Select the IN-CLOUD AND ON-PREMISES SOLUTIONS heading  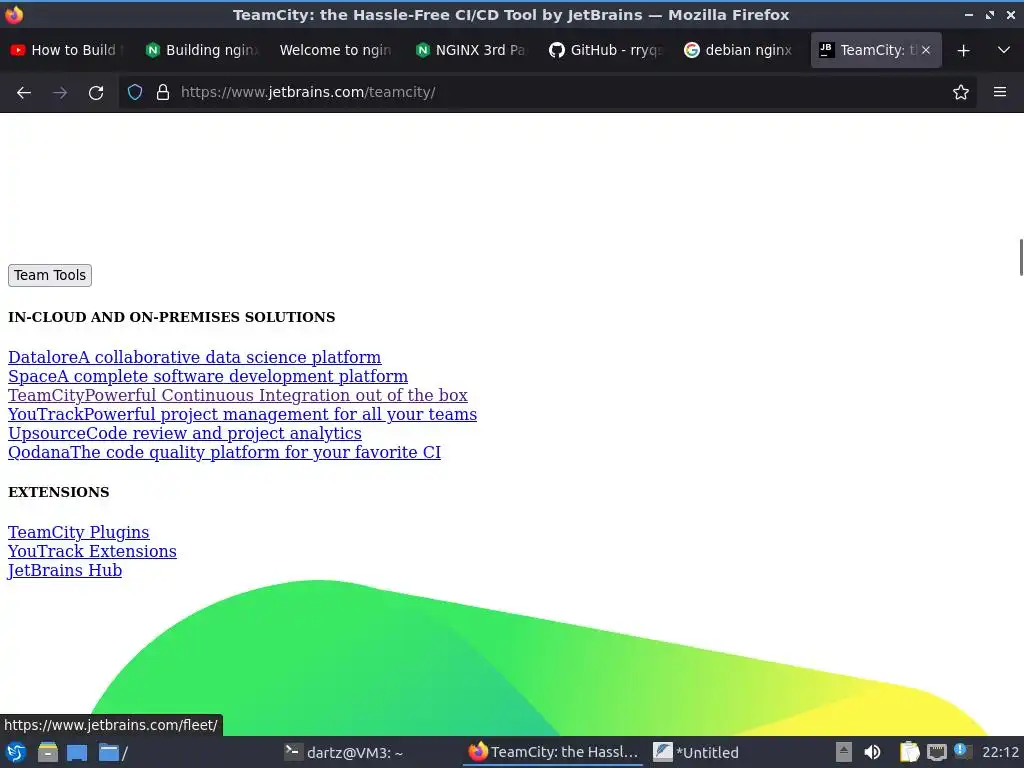tap(172, 317)
